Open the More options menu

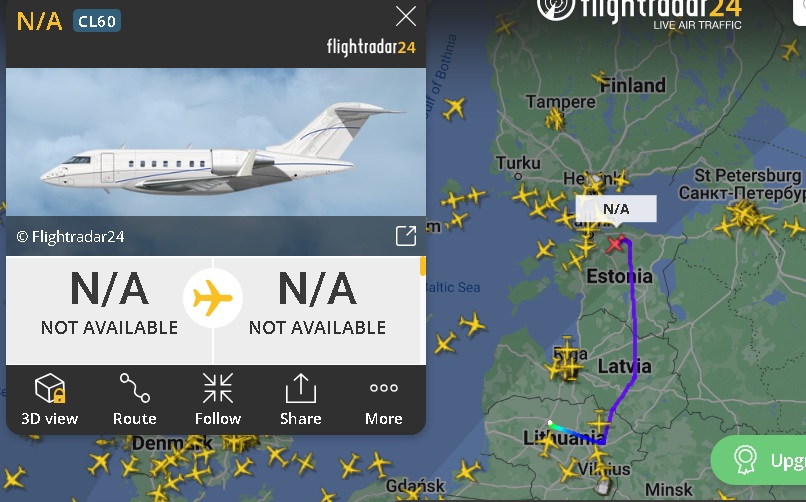click(x=383, y=399)
